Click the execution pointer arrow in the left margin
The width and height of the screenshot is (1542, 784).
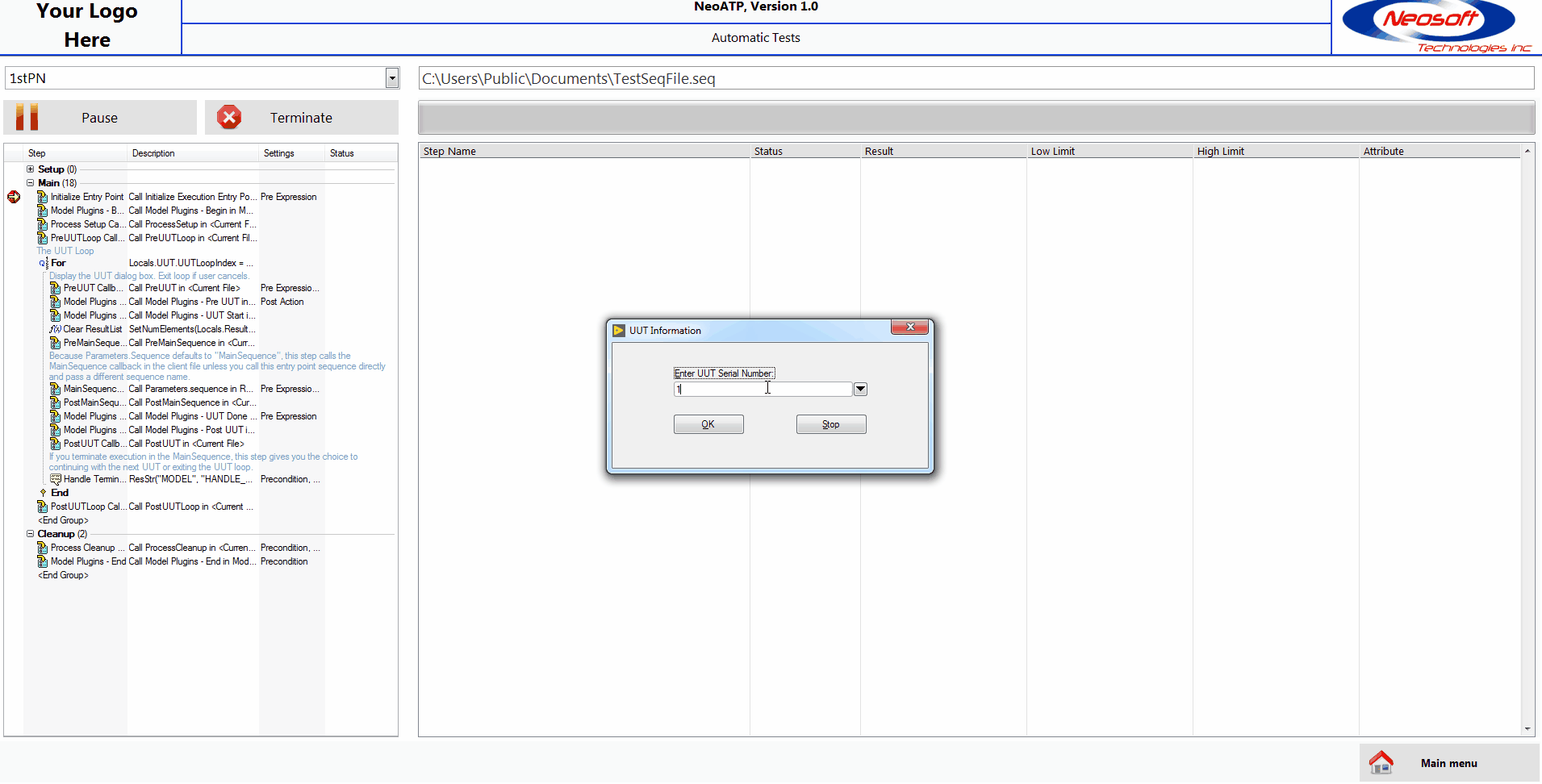pos(13,196)
